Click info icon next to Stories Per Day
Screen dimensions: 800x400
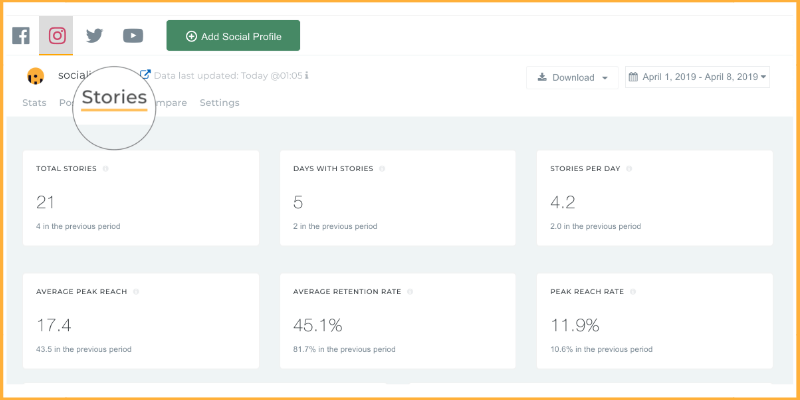629,168
